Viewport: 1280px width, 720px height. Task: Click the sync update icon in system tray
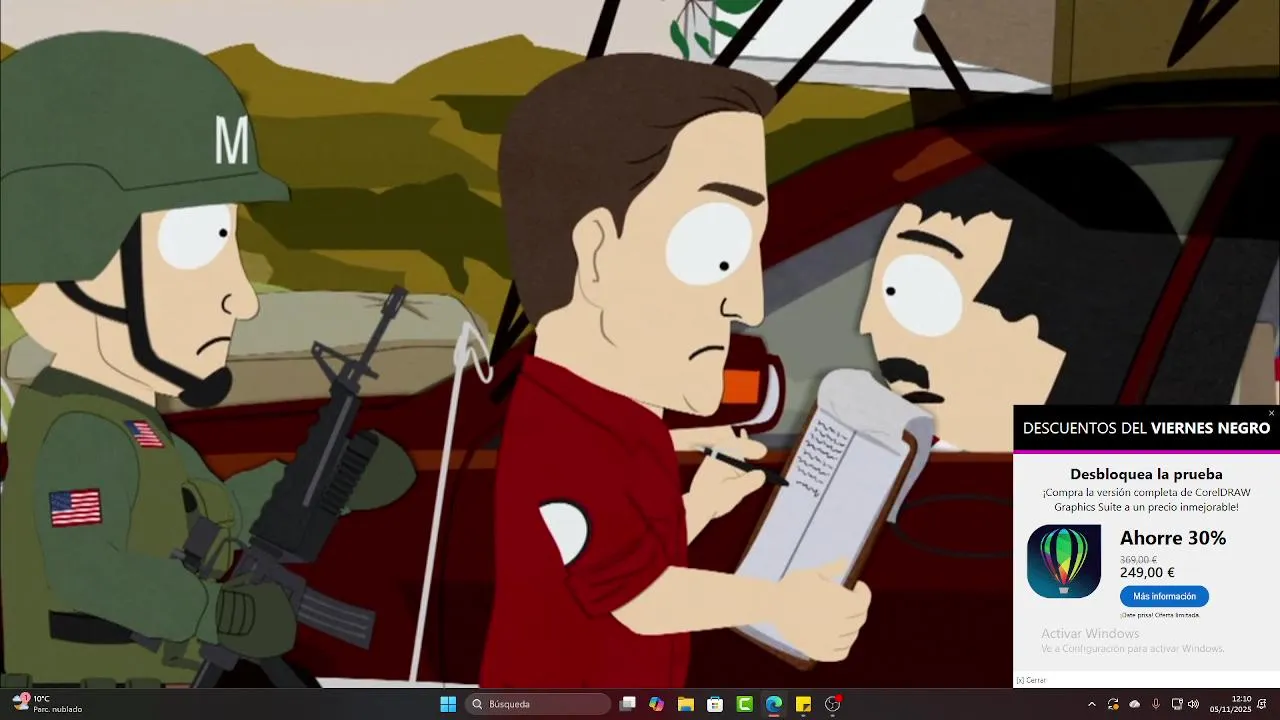click(1113, 704)
